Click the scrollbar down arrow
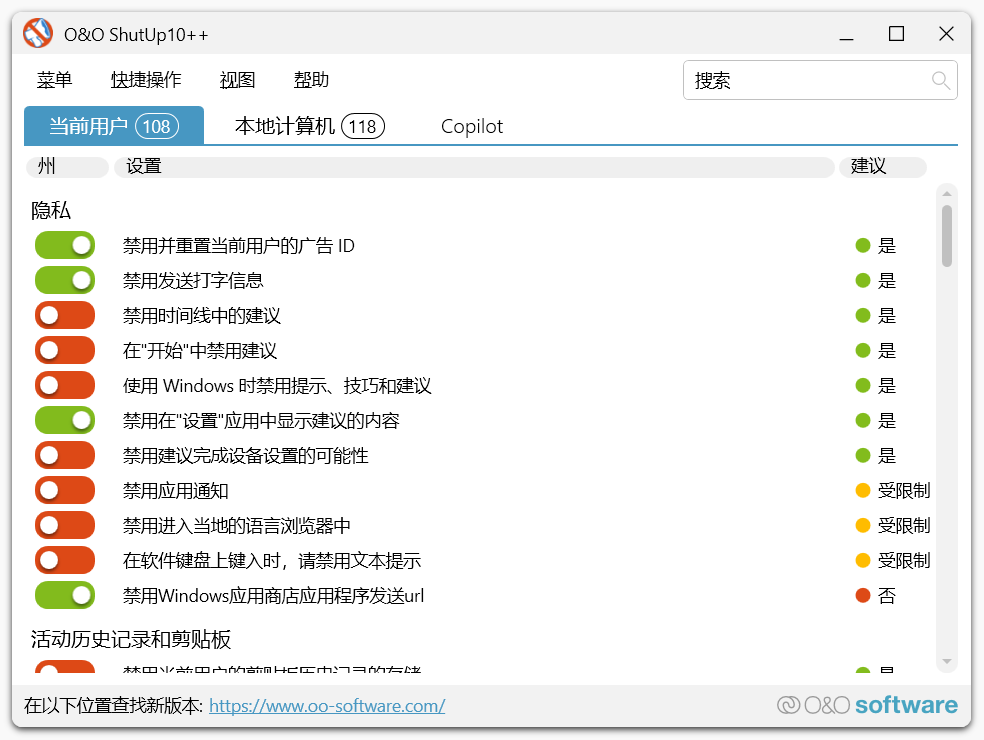Viewport: 984px width, 740px height. click(947, 662)
